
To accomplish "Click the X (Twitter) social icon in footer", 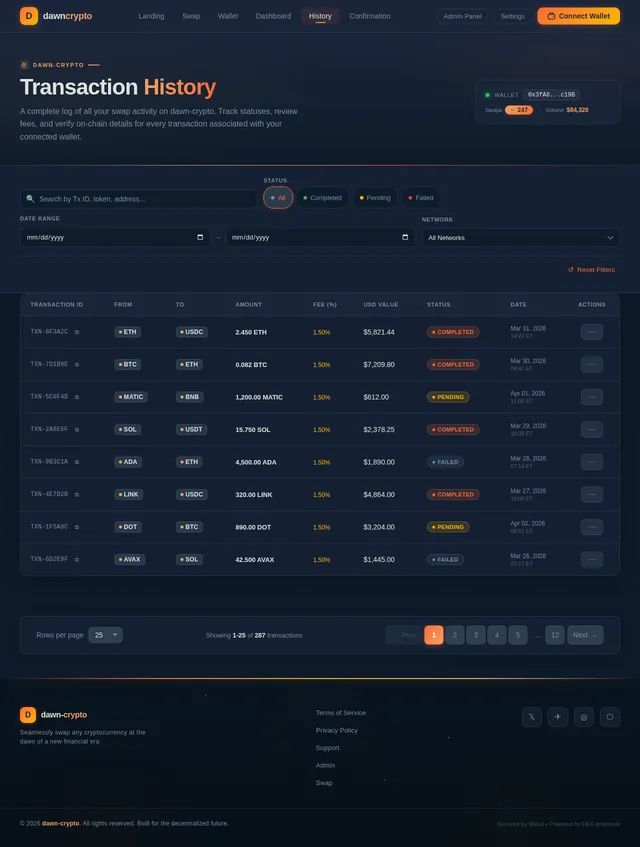I will pos(532,717).
